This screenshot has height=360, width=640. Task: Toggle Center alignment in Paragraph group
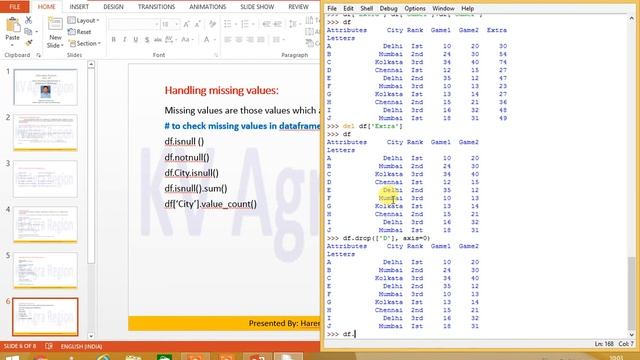(239, 40)
